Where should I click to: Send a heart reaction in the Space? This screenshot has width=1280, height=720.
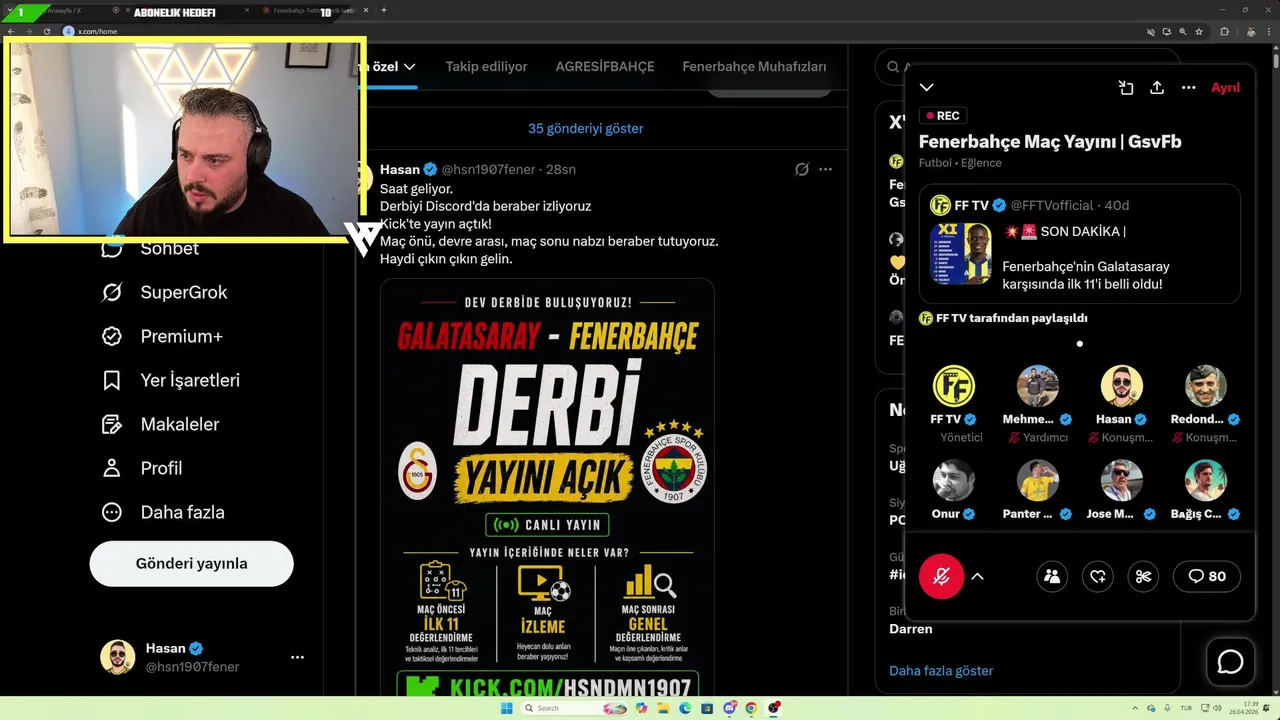(x=1098, y=576)
